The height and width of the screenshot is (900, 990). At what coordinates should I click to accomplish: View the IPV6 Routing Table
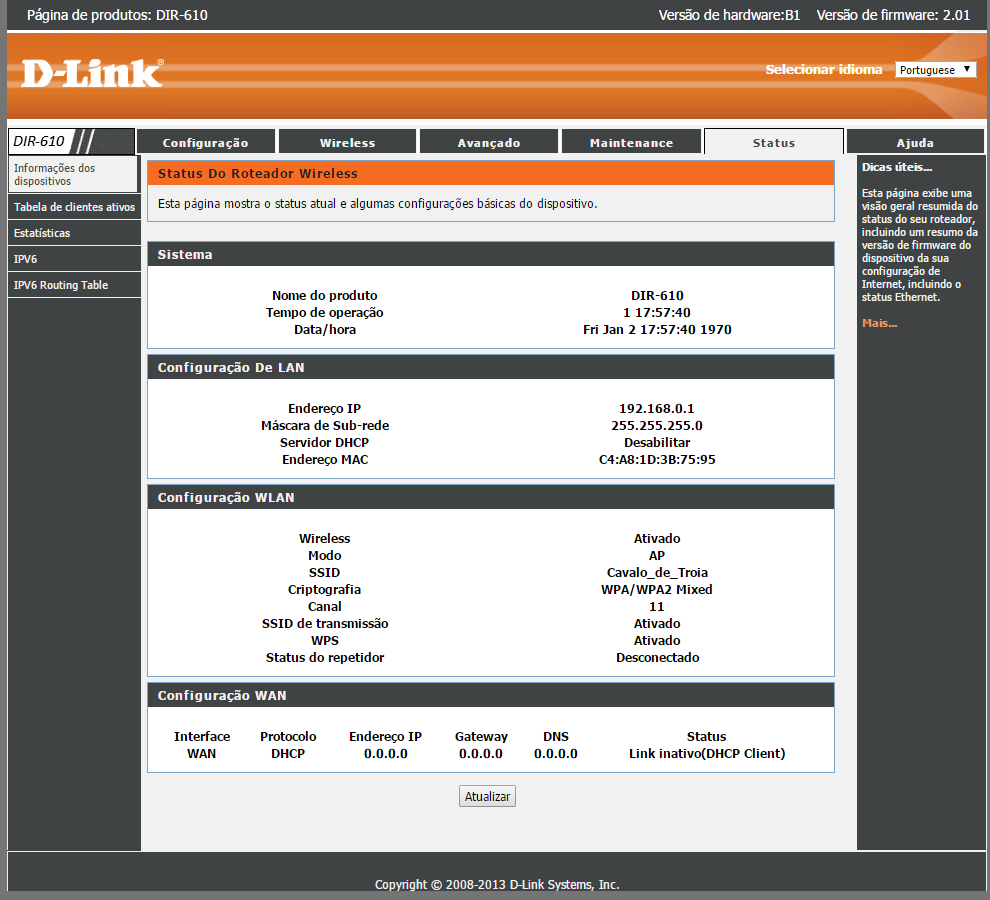click(75, 285)
